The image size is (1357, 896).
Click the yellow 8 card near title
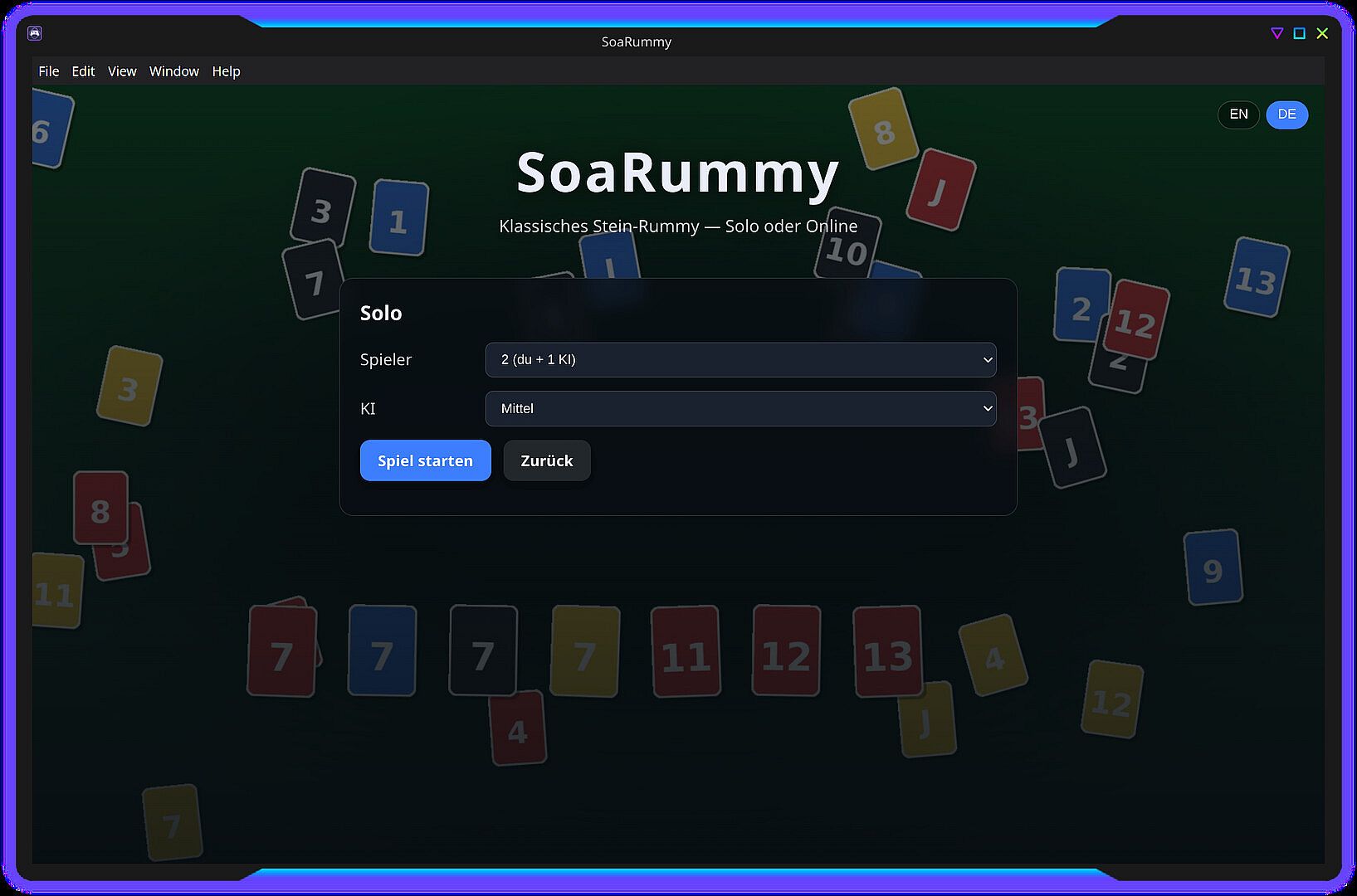(x=883, y=129)
